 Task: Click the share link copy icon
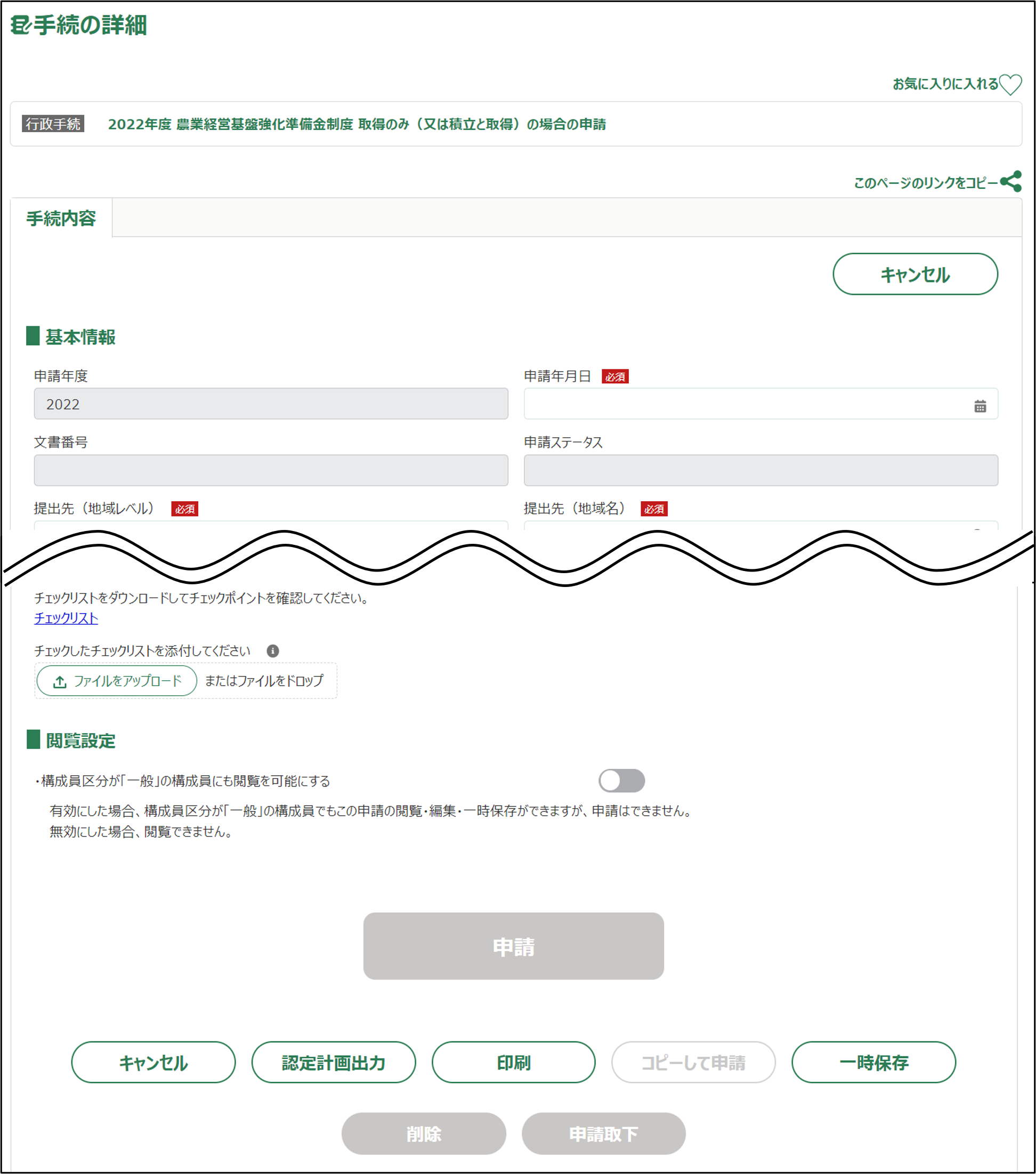point(1011,181)
